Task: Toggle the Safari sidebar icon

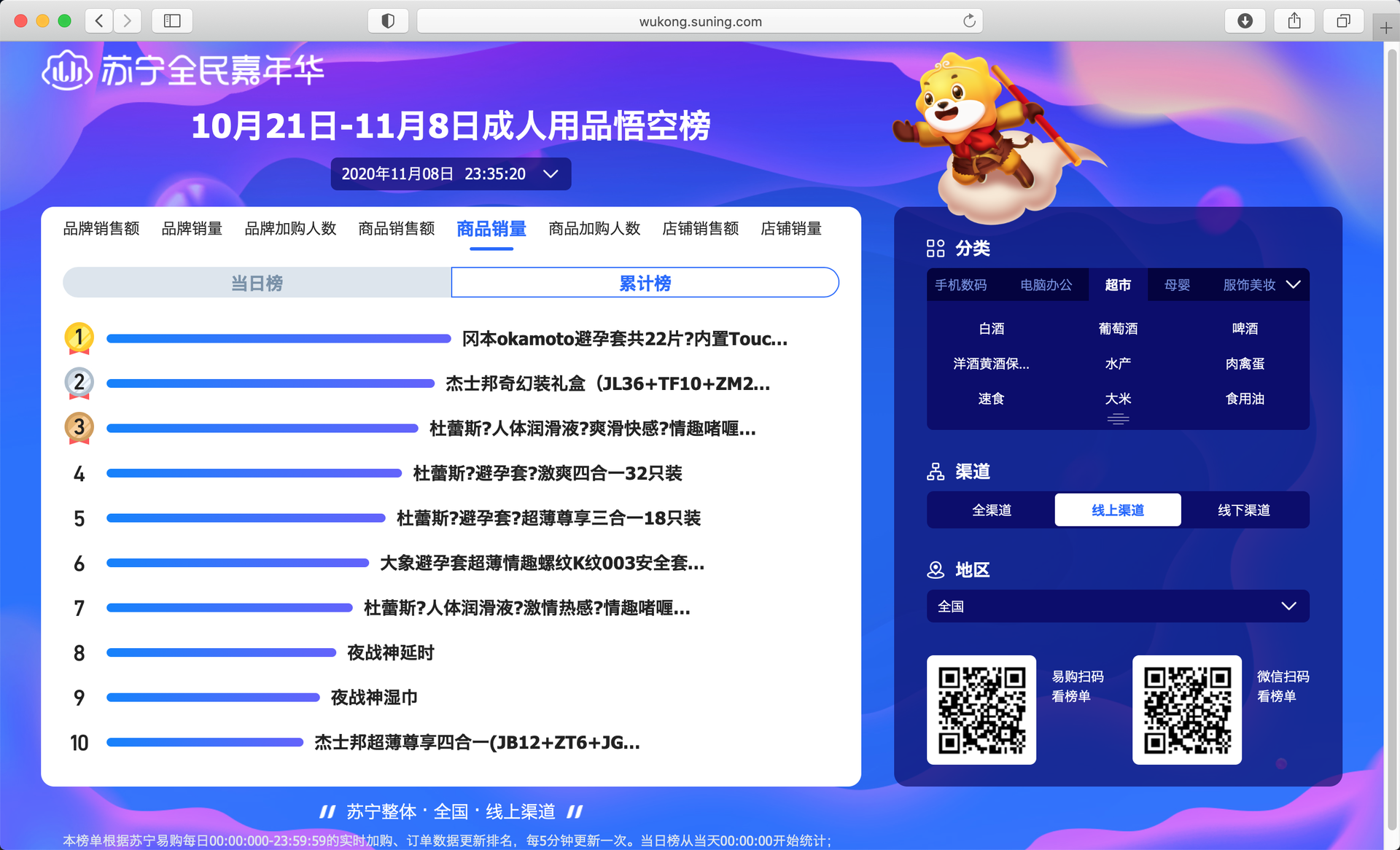Action: (172, 20)
